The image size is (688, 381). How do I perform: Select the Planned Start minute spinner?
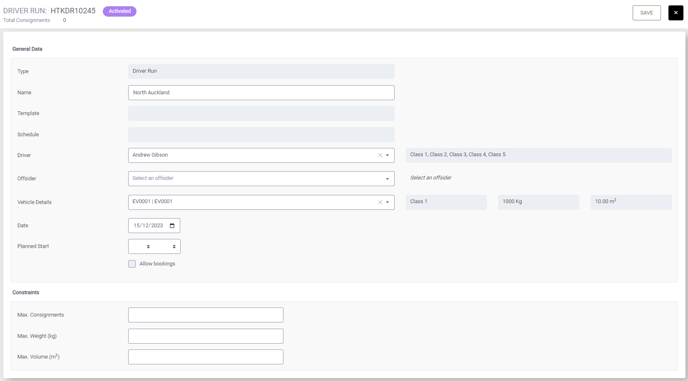174,247
